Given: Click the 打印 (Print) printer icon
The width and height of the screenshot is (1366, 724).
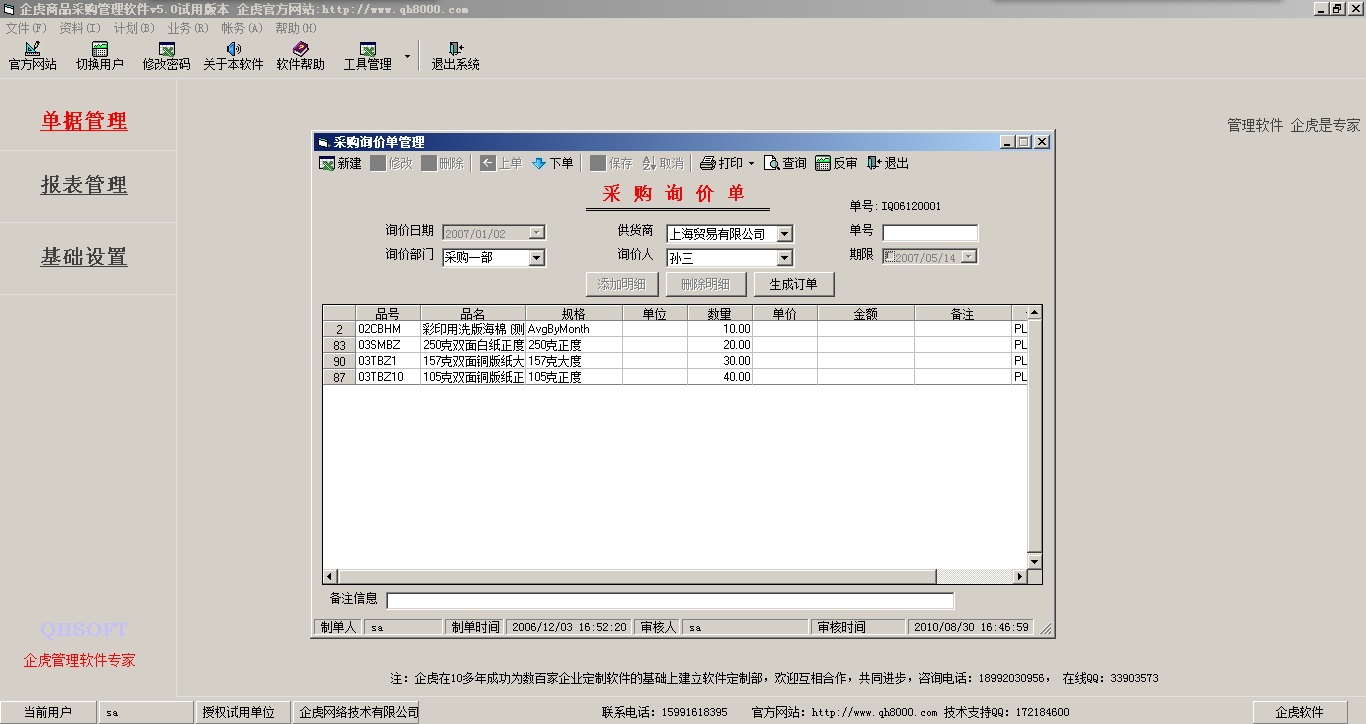Looking at the screenshot, I should point(708,163).
